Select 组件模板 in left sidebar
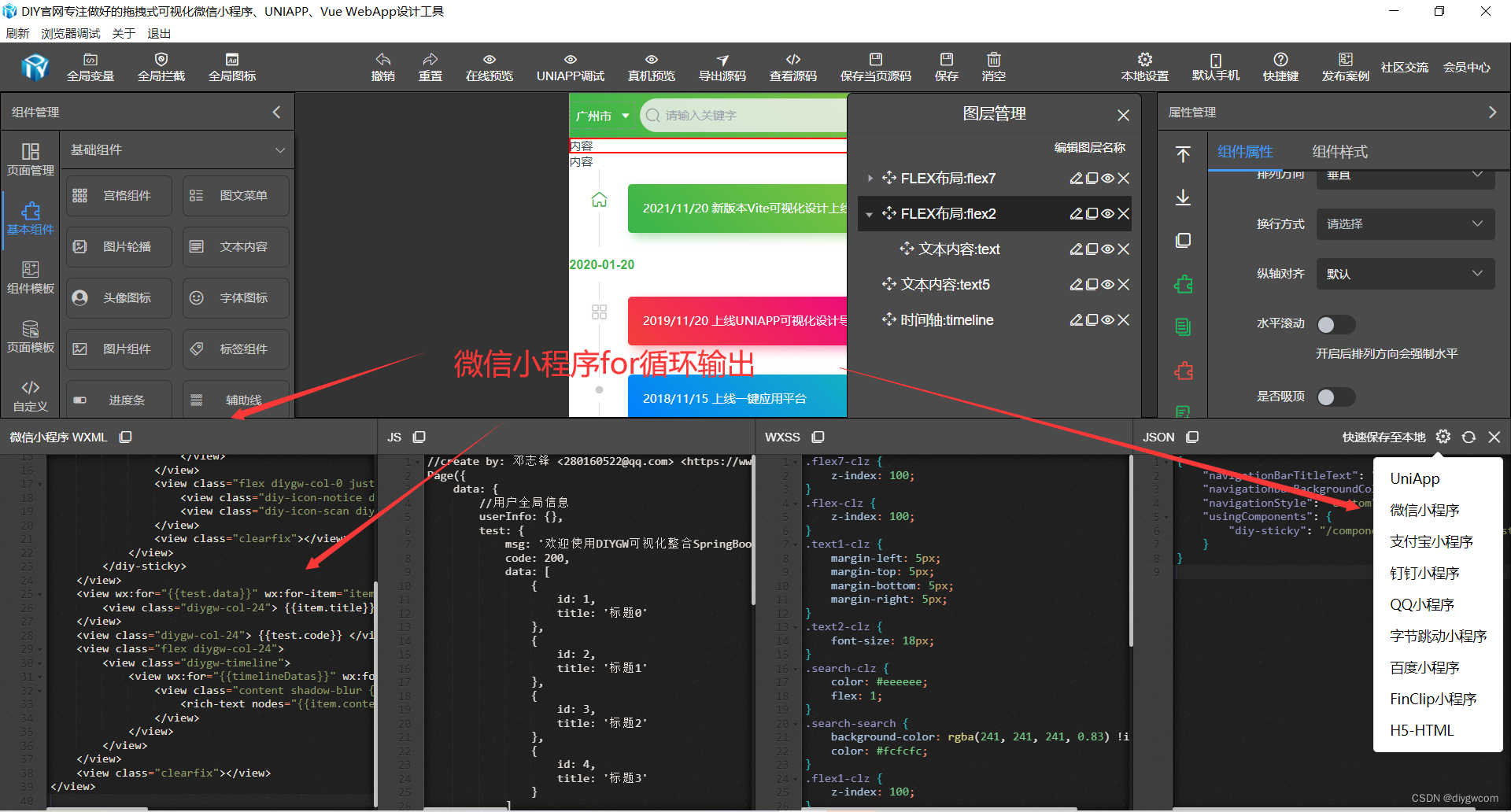Screen dimensions: 1511x812 [x=31, y=277]
